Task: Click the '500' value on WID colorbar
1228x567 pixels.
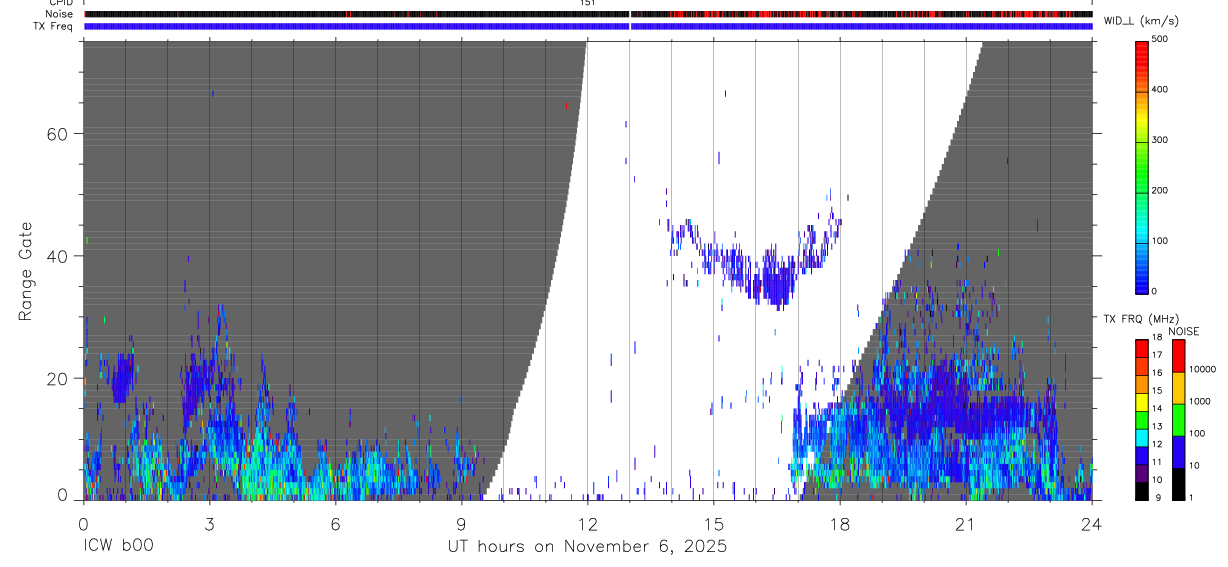Action: [1160, 39]
